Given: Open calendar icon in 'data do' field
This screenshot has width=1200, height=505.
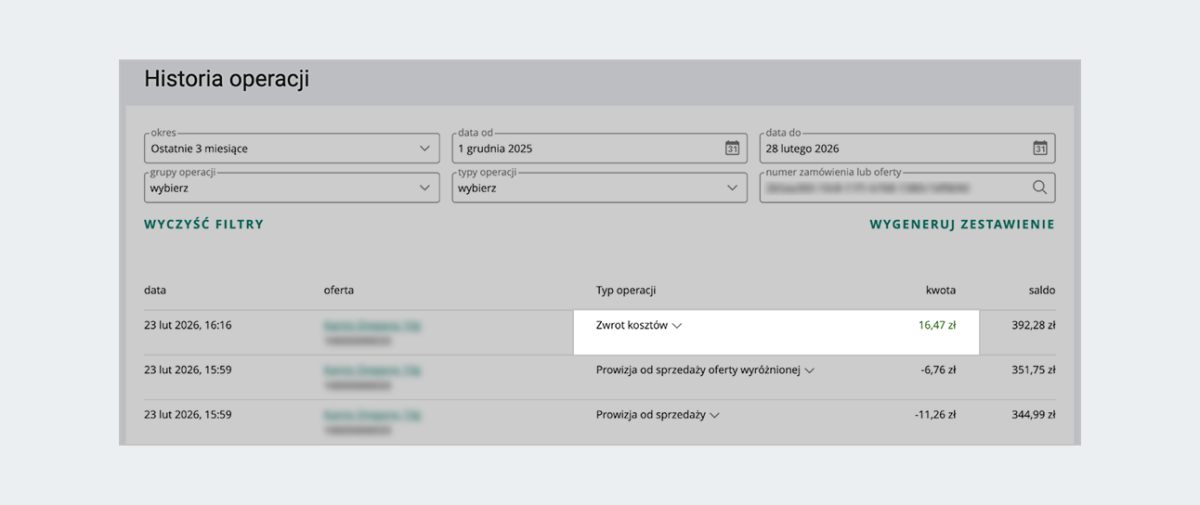Looking at the screenshot, I should coord(1039,149).
